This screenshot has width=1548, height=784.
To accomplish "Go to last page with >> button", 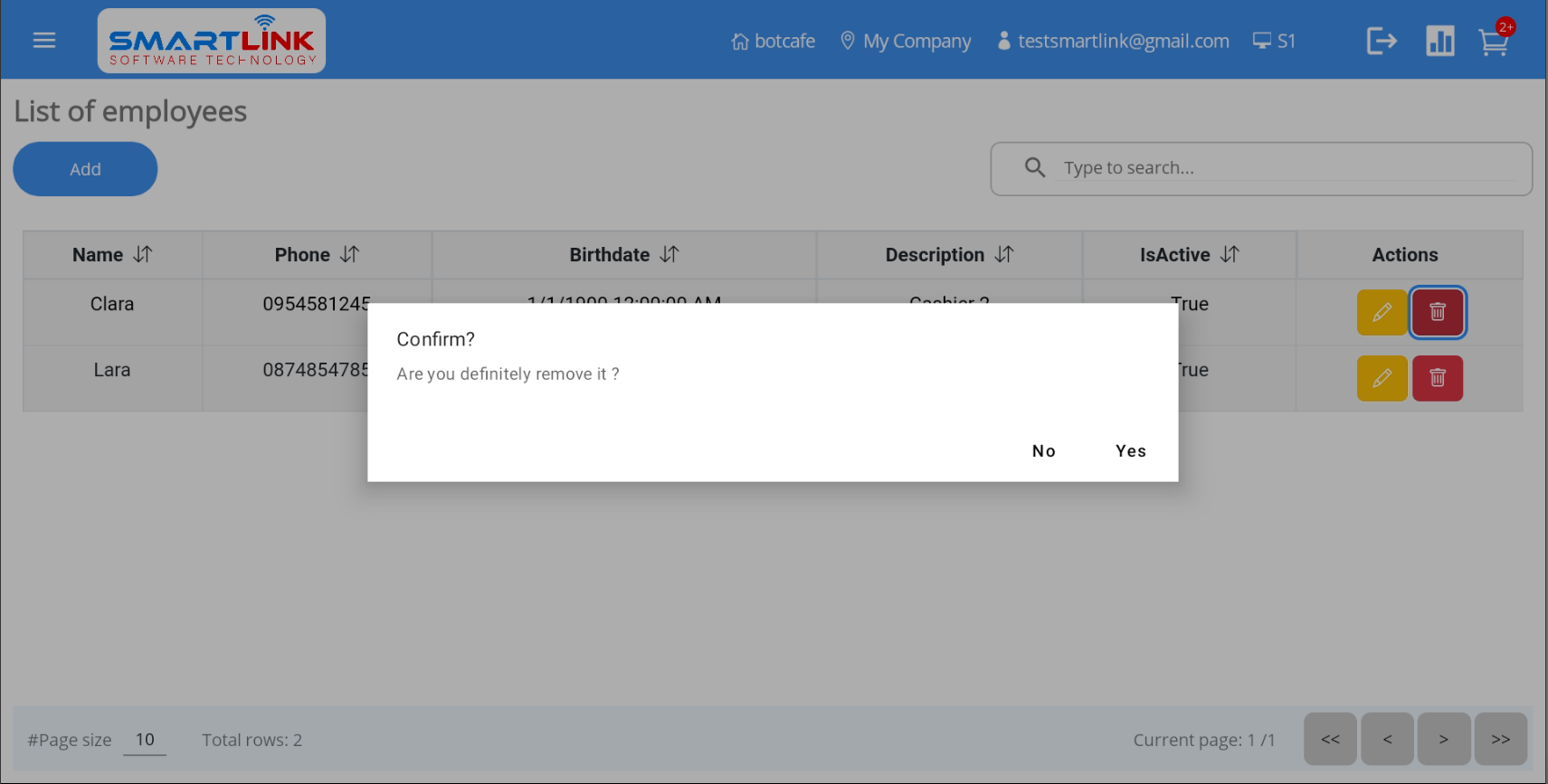I will (x=1500, y=740).
